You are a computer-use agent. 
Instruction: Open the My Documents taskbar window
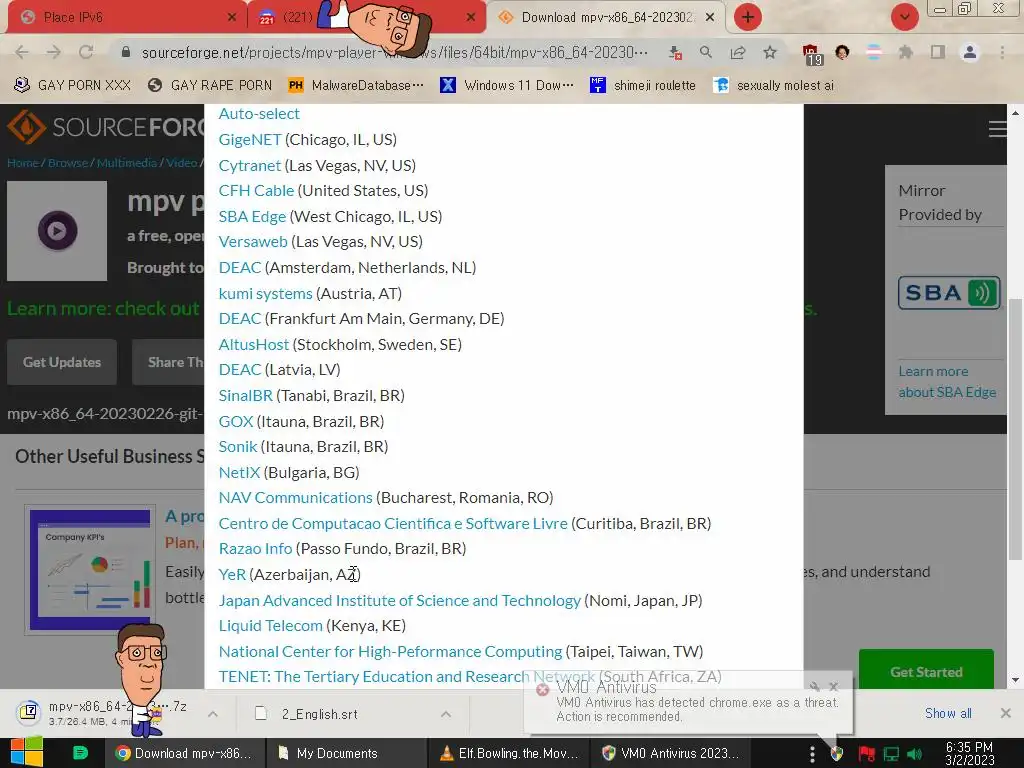click(x=346, y=753)
